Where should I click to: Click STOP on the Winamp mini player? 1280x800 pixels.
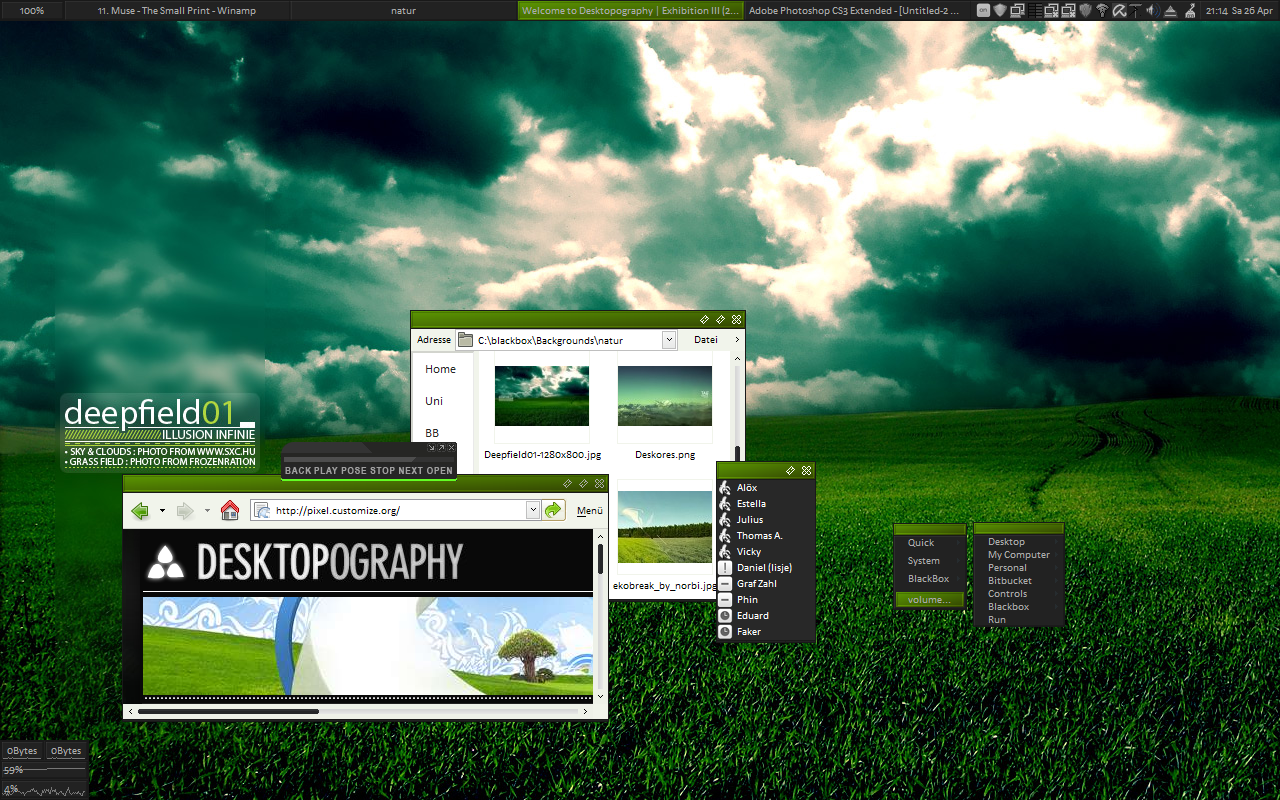[x=383, y=470]
